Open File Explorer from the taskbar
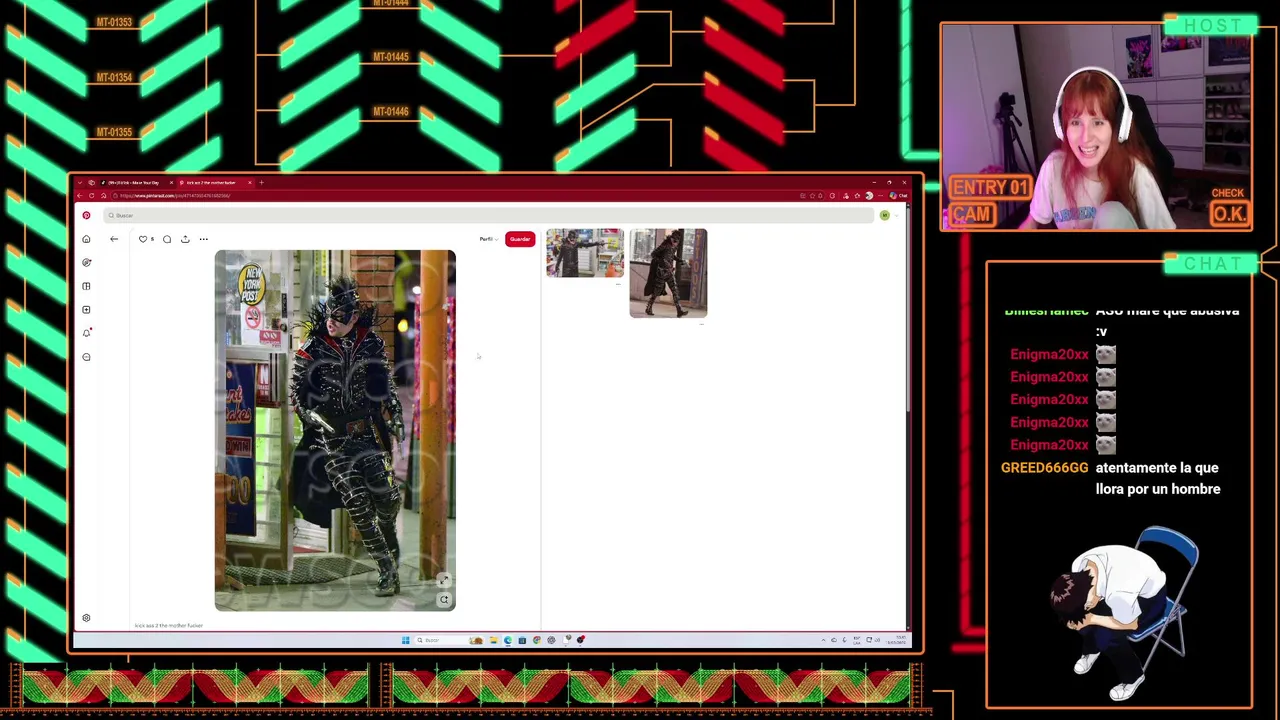 pyautogui.click(x=493, y=640)
